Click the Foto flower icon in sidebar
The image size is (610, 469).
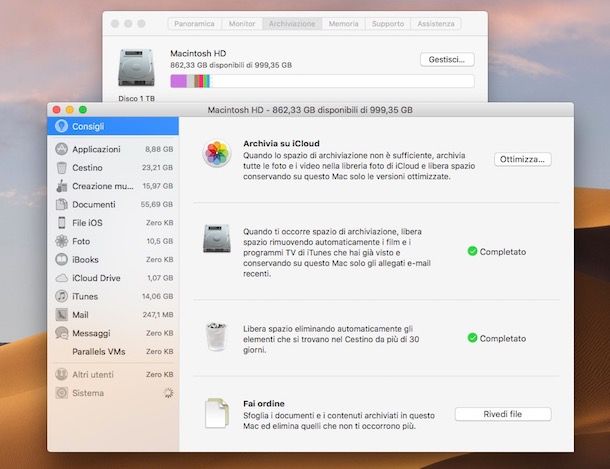pyautogui.click(x=61, y=241)
